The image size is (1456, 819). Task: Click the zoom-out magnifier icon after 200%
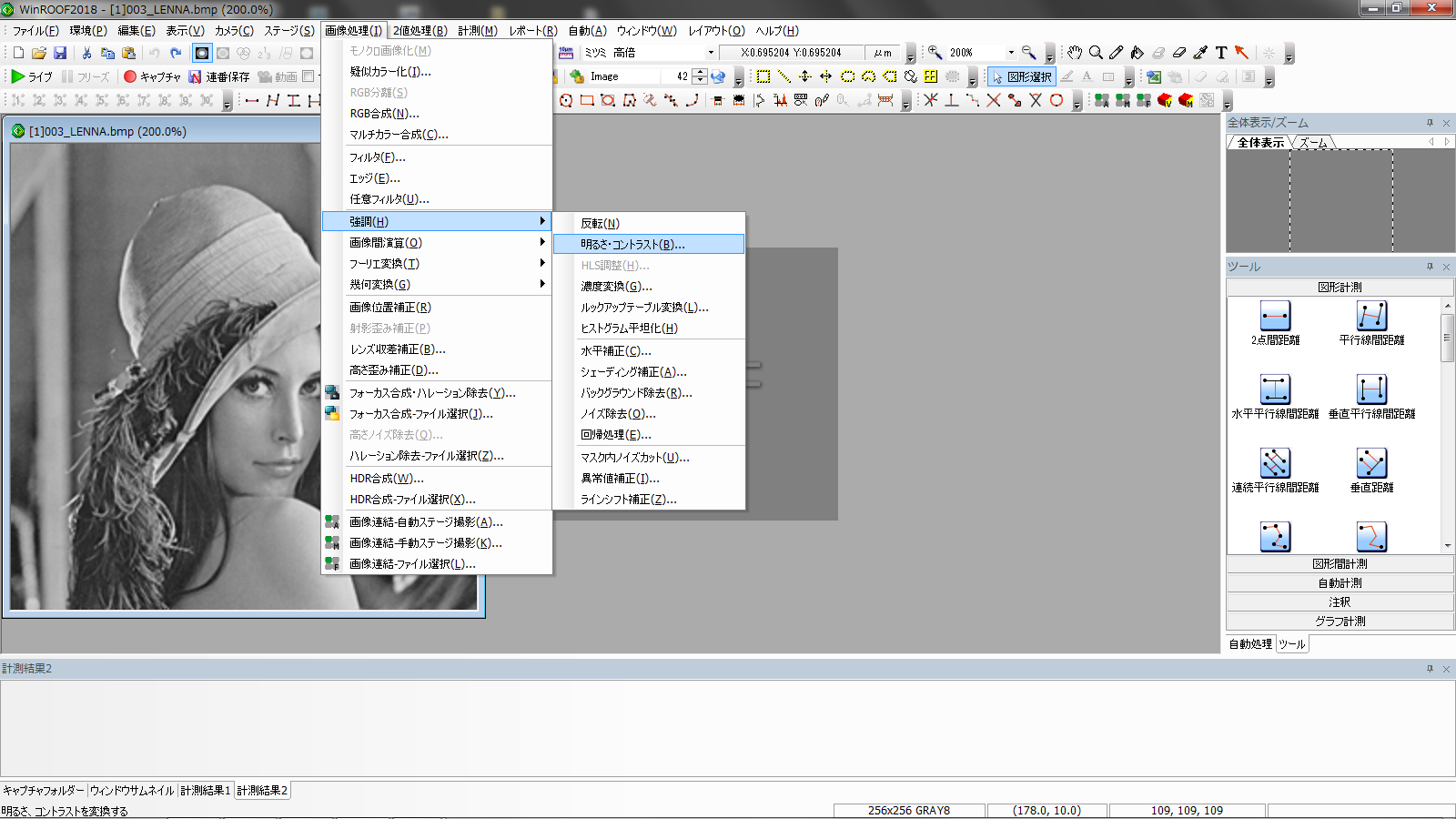[1028, 53]
